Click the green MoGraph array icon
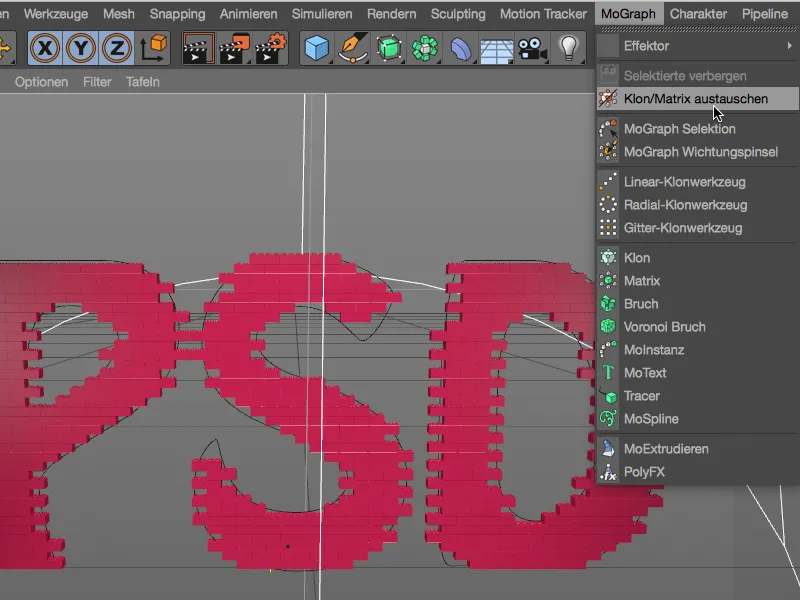Image resolution: width=800 pixels, height=600 pixels. (x=425, y=47)
